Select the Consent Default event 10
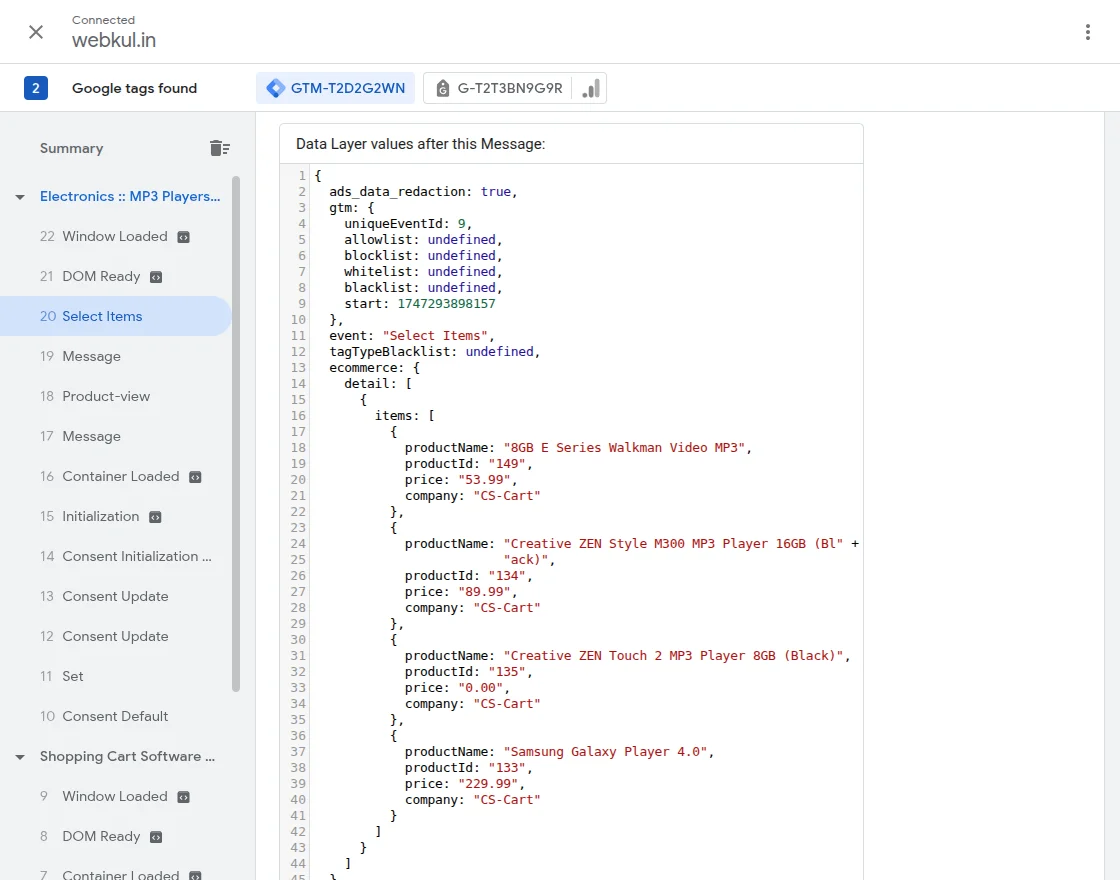 pos(115,716)
